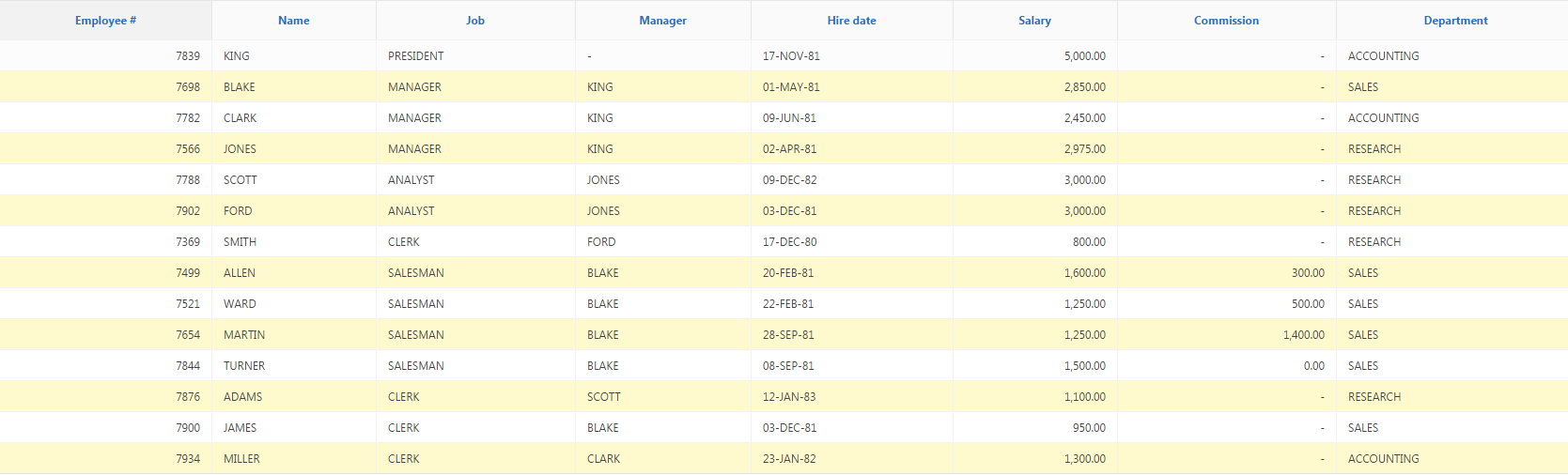
Task: Click the name cell BLAKE
Action: [240, 87]
